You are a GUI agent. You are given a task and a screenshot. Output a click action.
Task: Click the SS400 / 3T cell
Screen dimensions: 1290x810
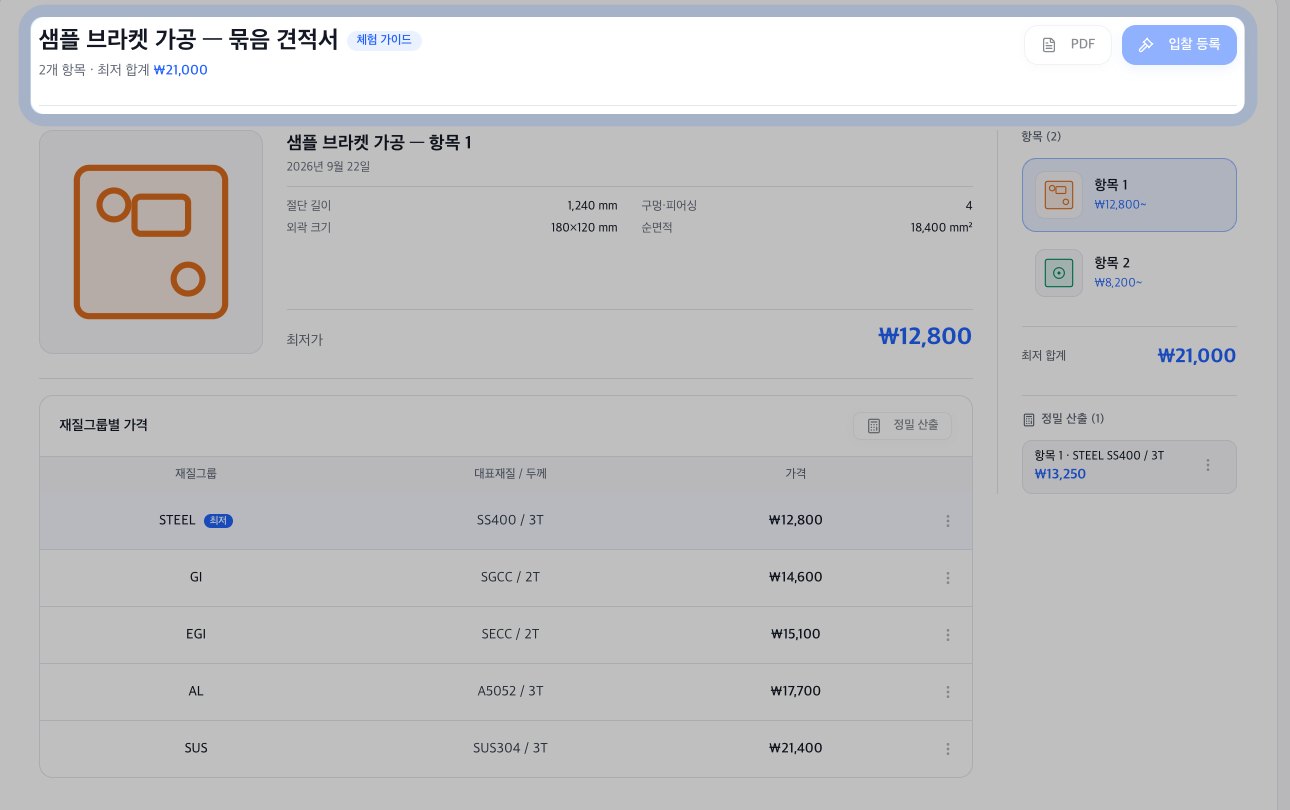click(x=510, y=521)
